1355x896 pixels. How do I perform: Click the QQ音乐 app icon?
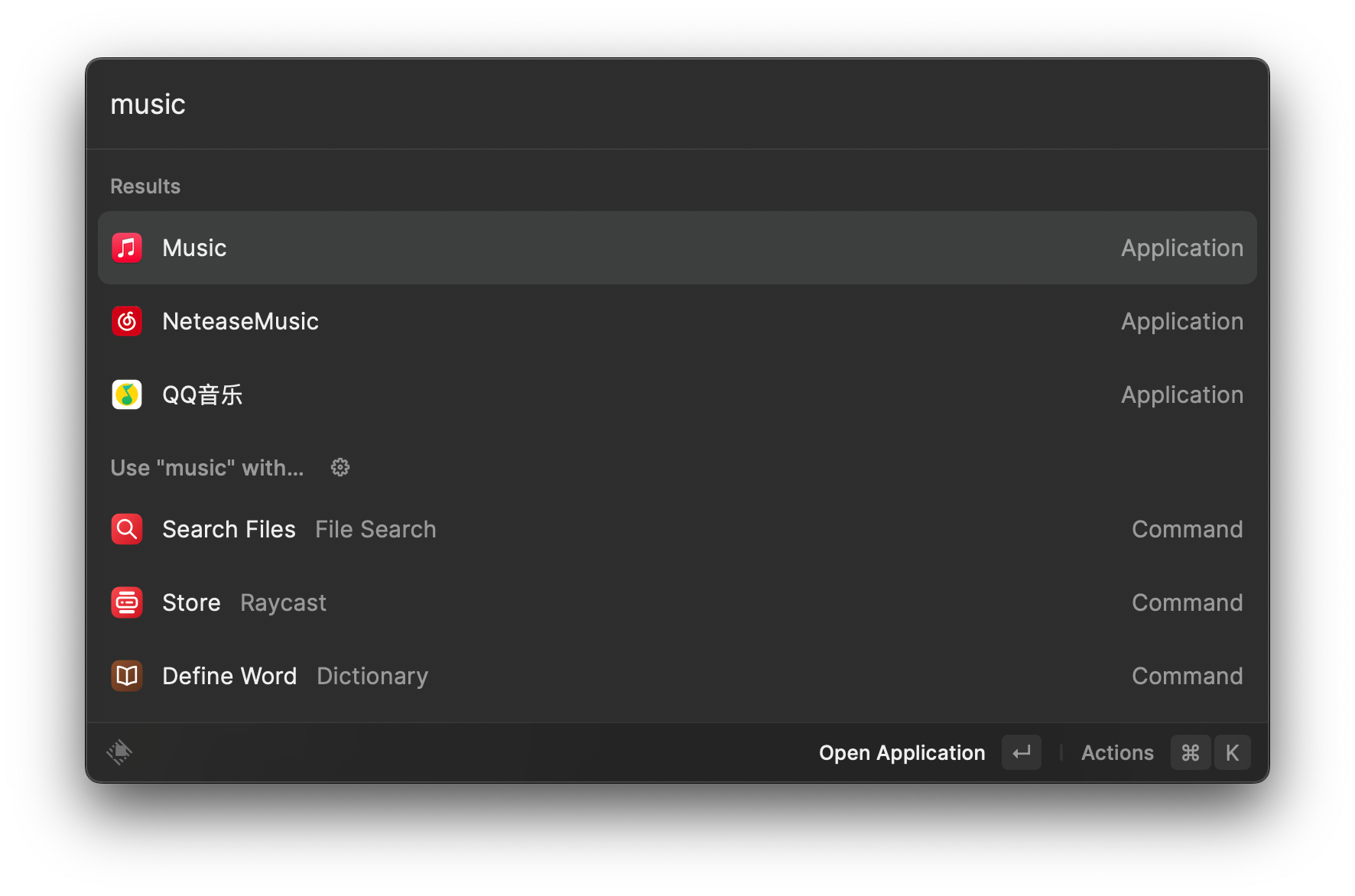(x=127, y=394)
